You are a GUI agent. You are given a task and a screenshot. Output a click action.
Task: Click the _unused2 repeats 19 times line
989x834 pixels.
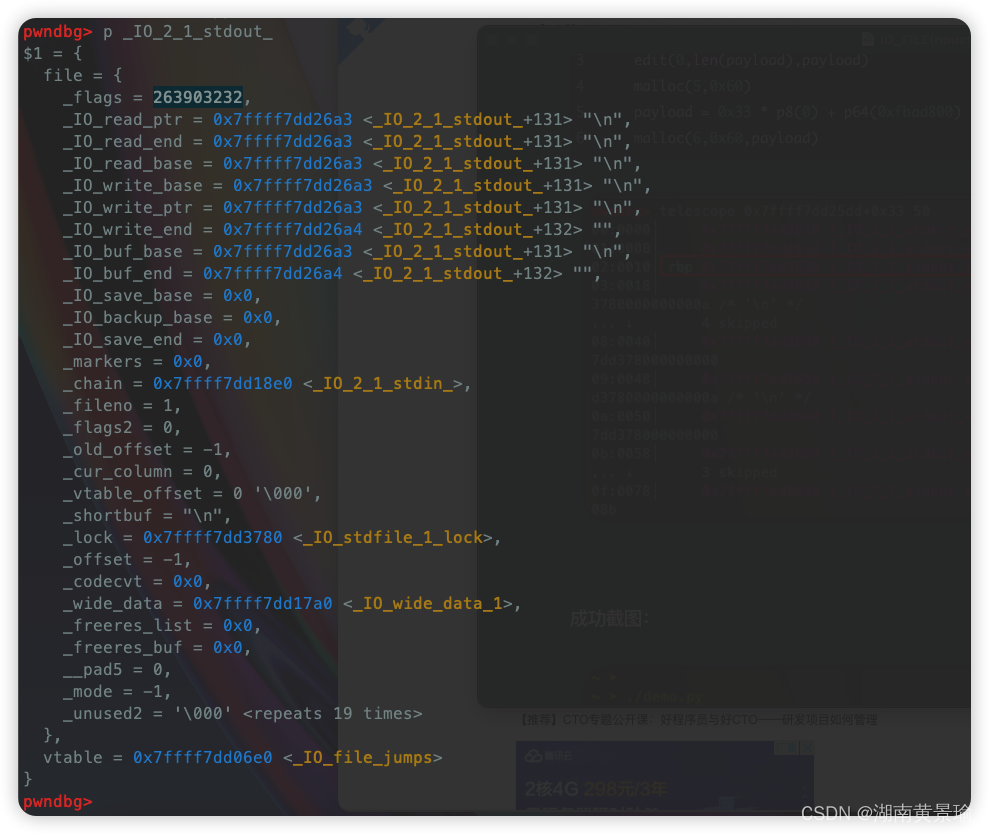242,714
